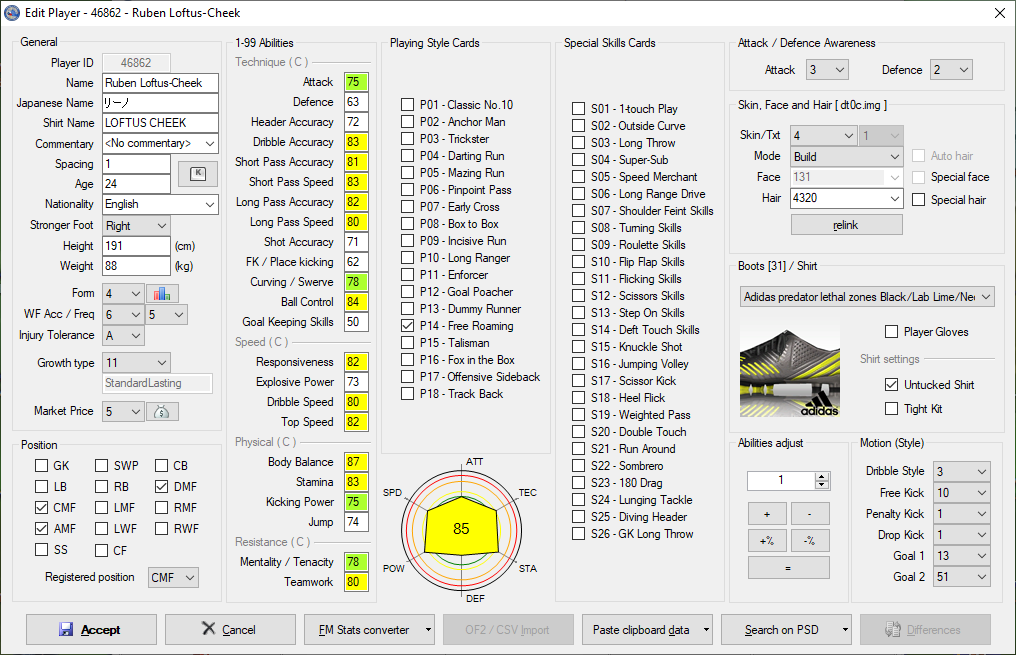
Task: Check S19 - Weighted Pass skill
Action: tap(579, 415)
